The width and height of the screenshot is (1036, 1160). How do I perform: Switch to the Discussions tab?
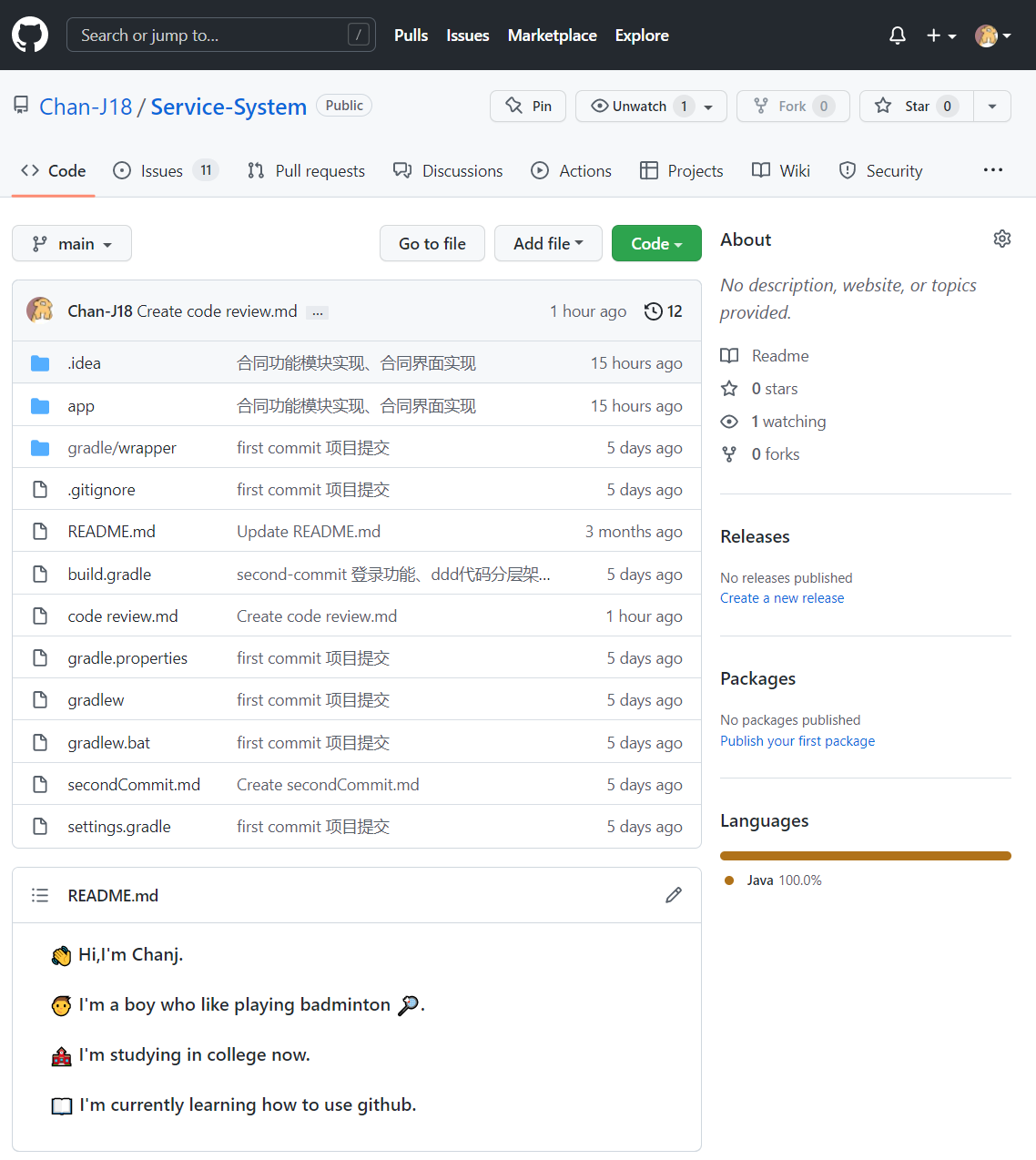pyautogui.click(x=448, y=171)
